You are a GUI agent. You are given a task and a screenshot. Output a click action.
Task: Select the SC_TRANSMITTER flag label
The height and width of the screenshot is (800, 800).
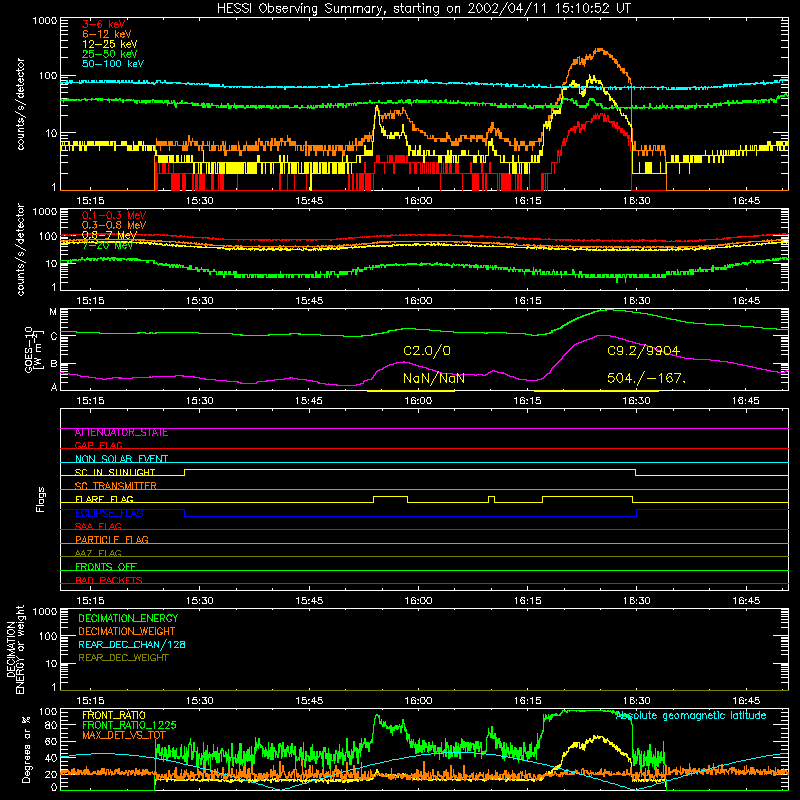116,486
